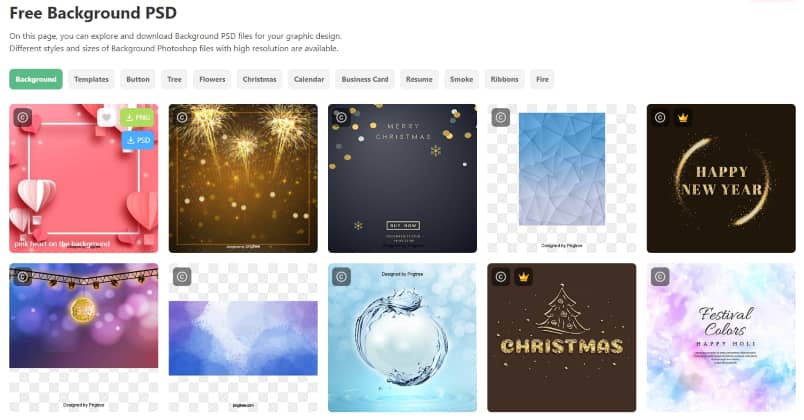Image resolution: width=804 pixels, height=420 pixels.
Task: Click the copyright icon on Merry Christmas card
Action: [x=341, y=117]
